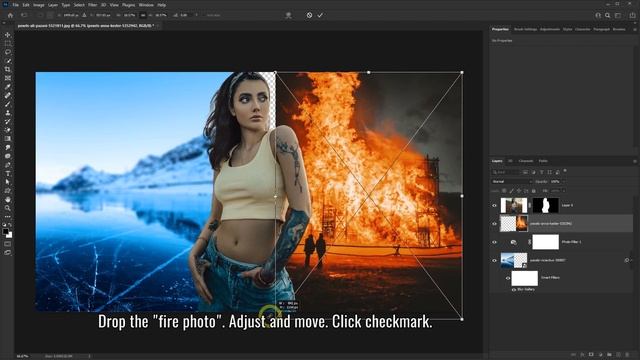The image size is (640, 360).
Task: Open the layer Fill dropdown arrow
Action: click(564, 191)
